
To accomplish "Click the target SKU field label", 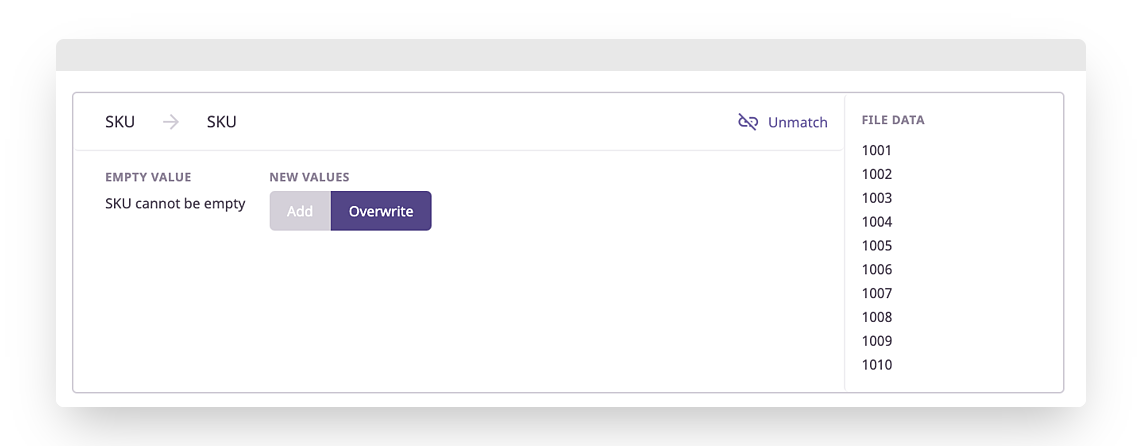I will point(221,122).
